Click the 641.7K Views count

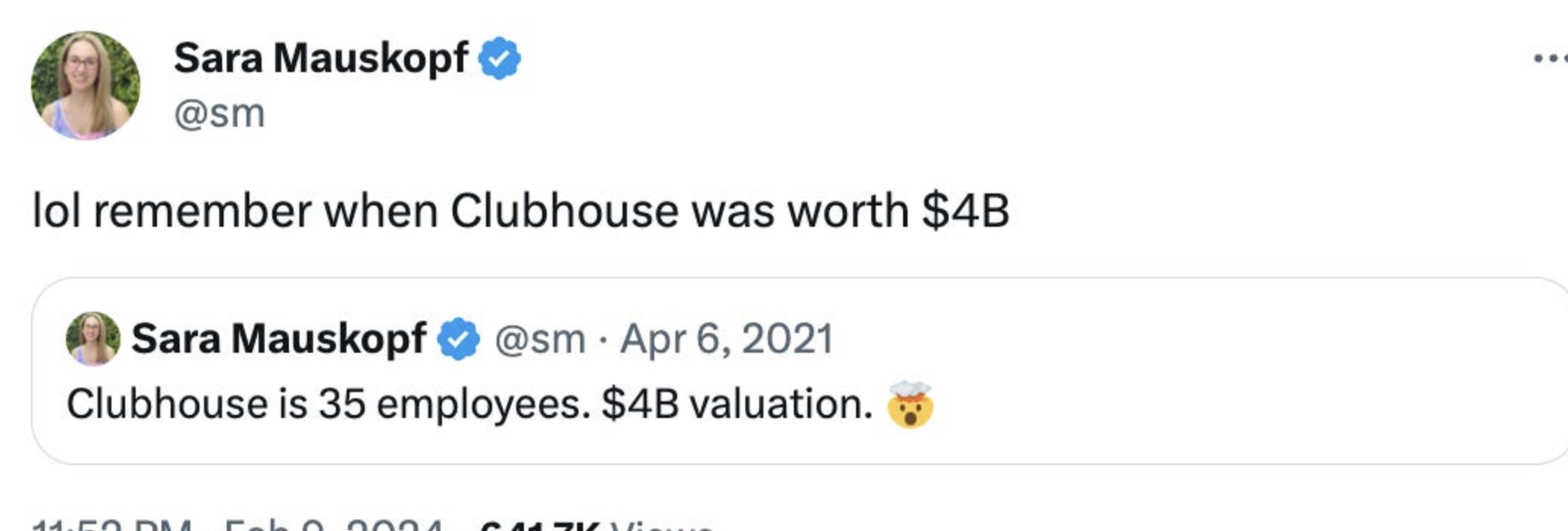tap(596, 525)
